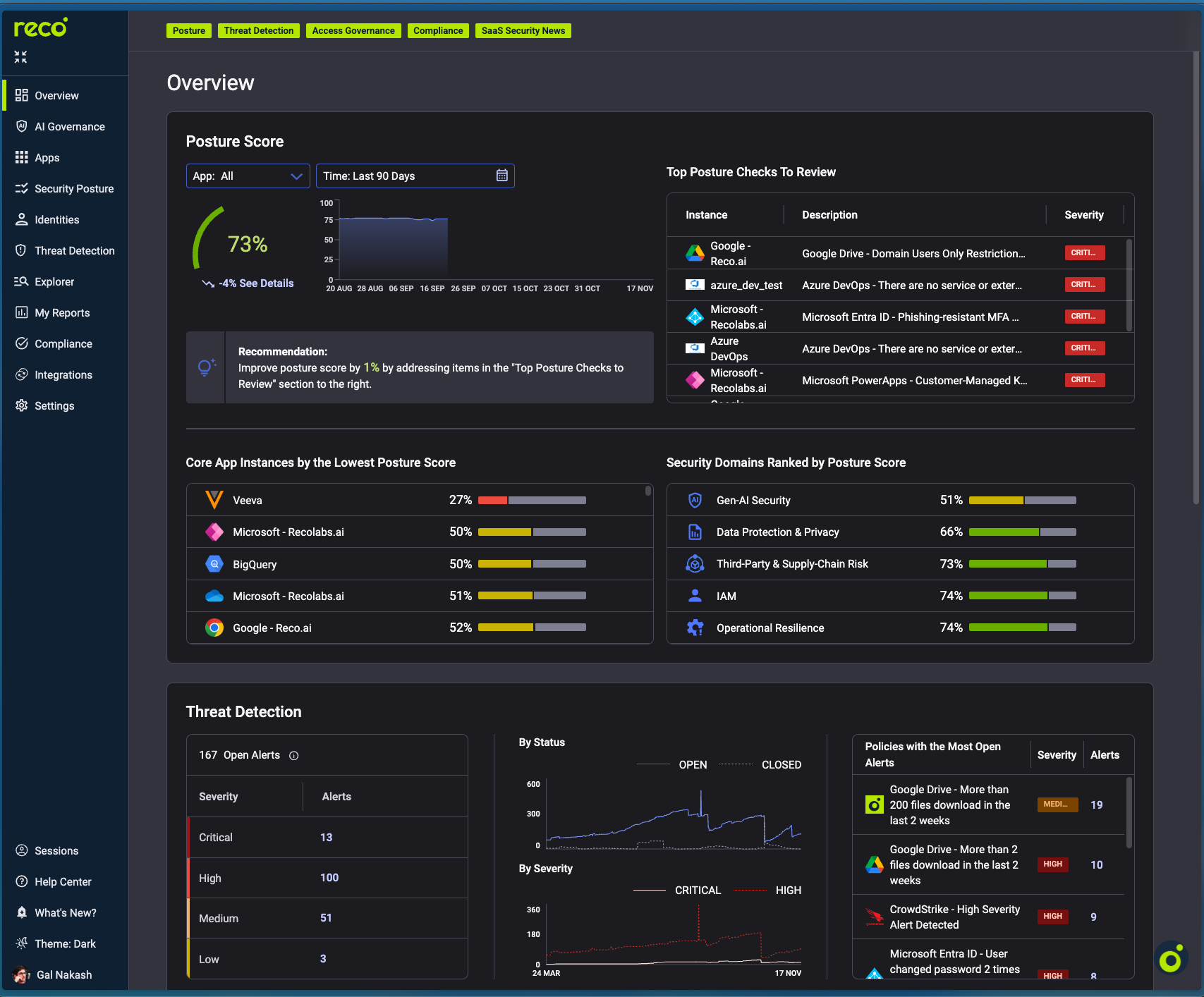Click the Apps grid icon
1204x997 pixels.
(22, 157)
